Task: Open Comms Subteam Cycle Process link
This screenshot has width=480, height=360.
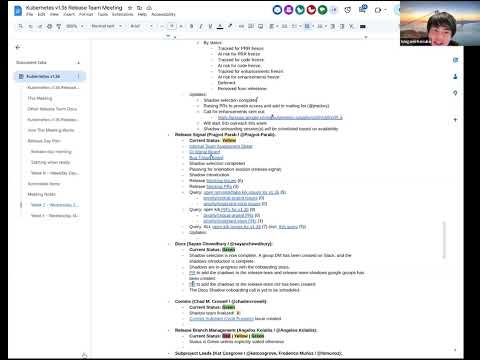Action: [x=222, y=319]
